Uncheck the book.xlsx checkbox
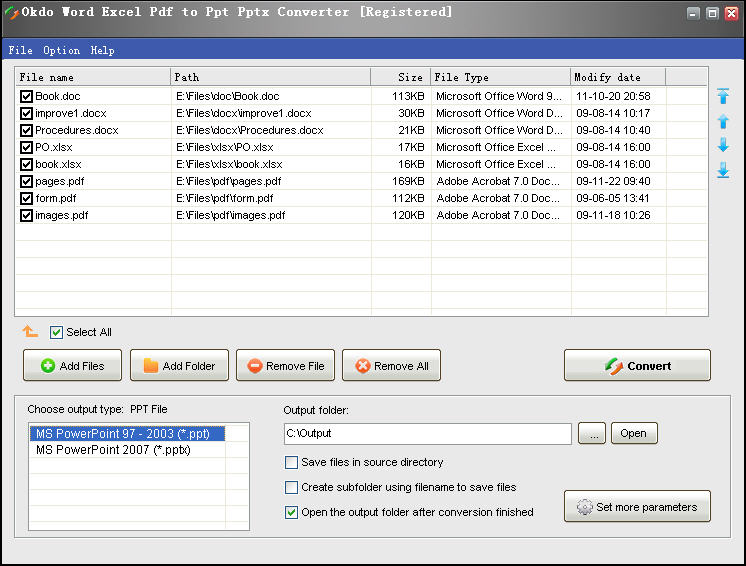Screen dimensions: 746x566 [x=26, y=165]
